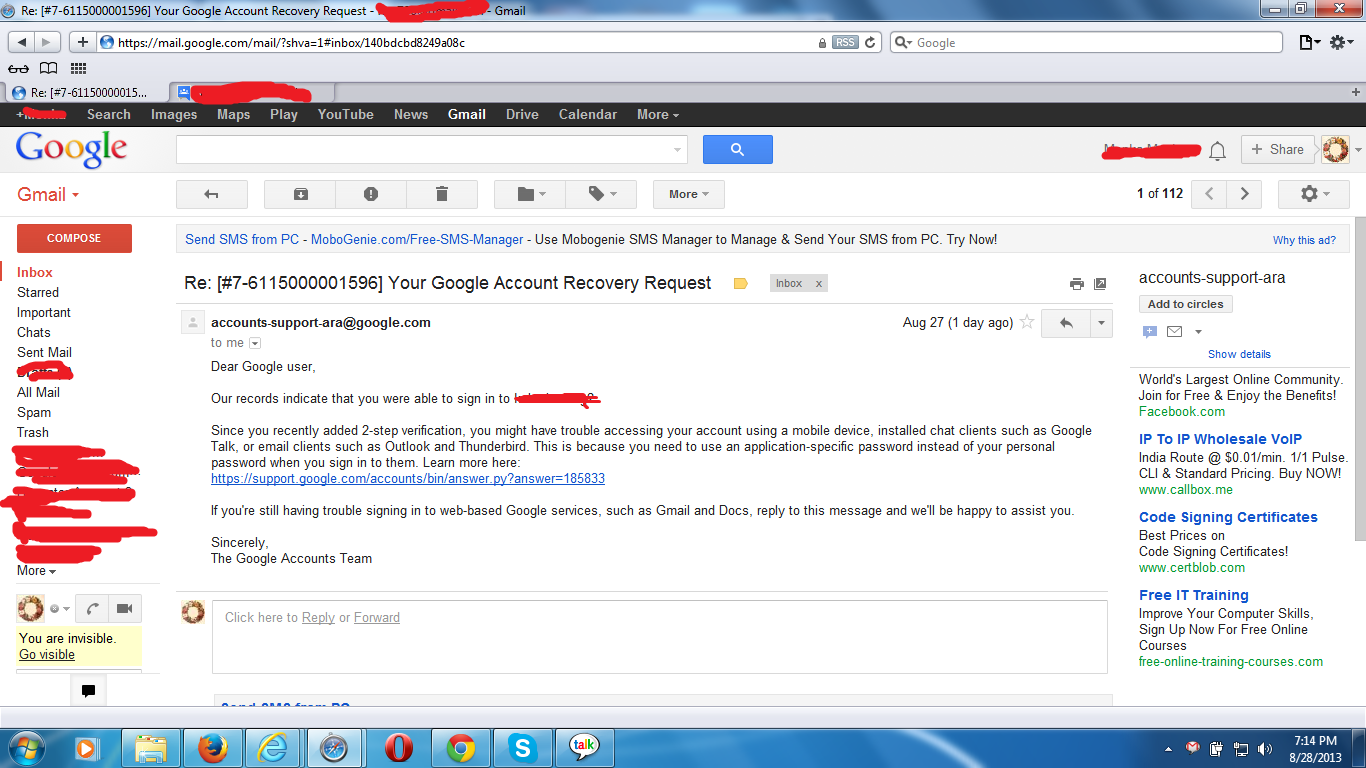Open the Labels tag dropdown
1366x768 pixels.
tap(601, 194)
